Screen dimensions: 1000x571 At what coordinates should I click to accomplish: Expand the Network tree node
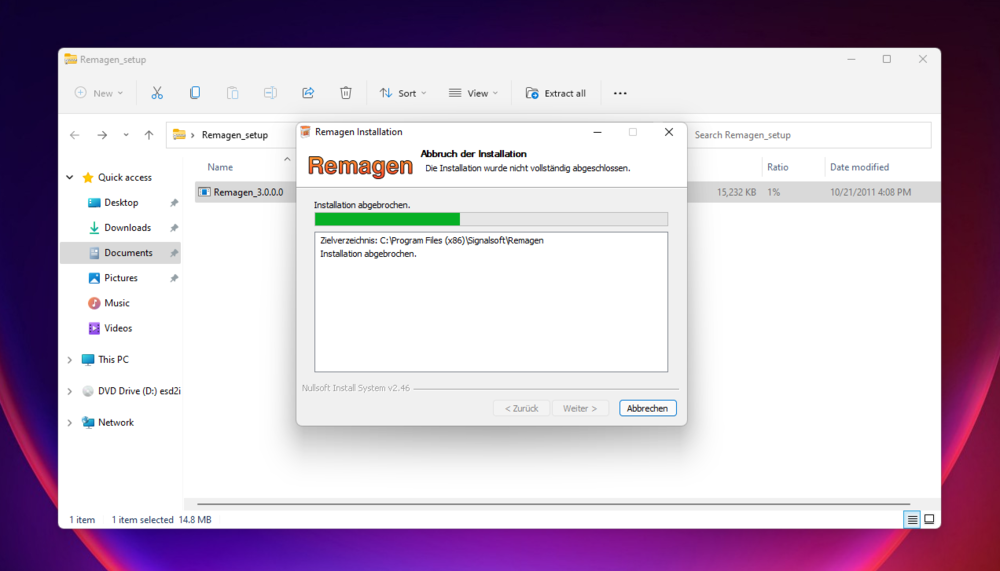coord(70,422)
